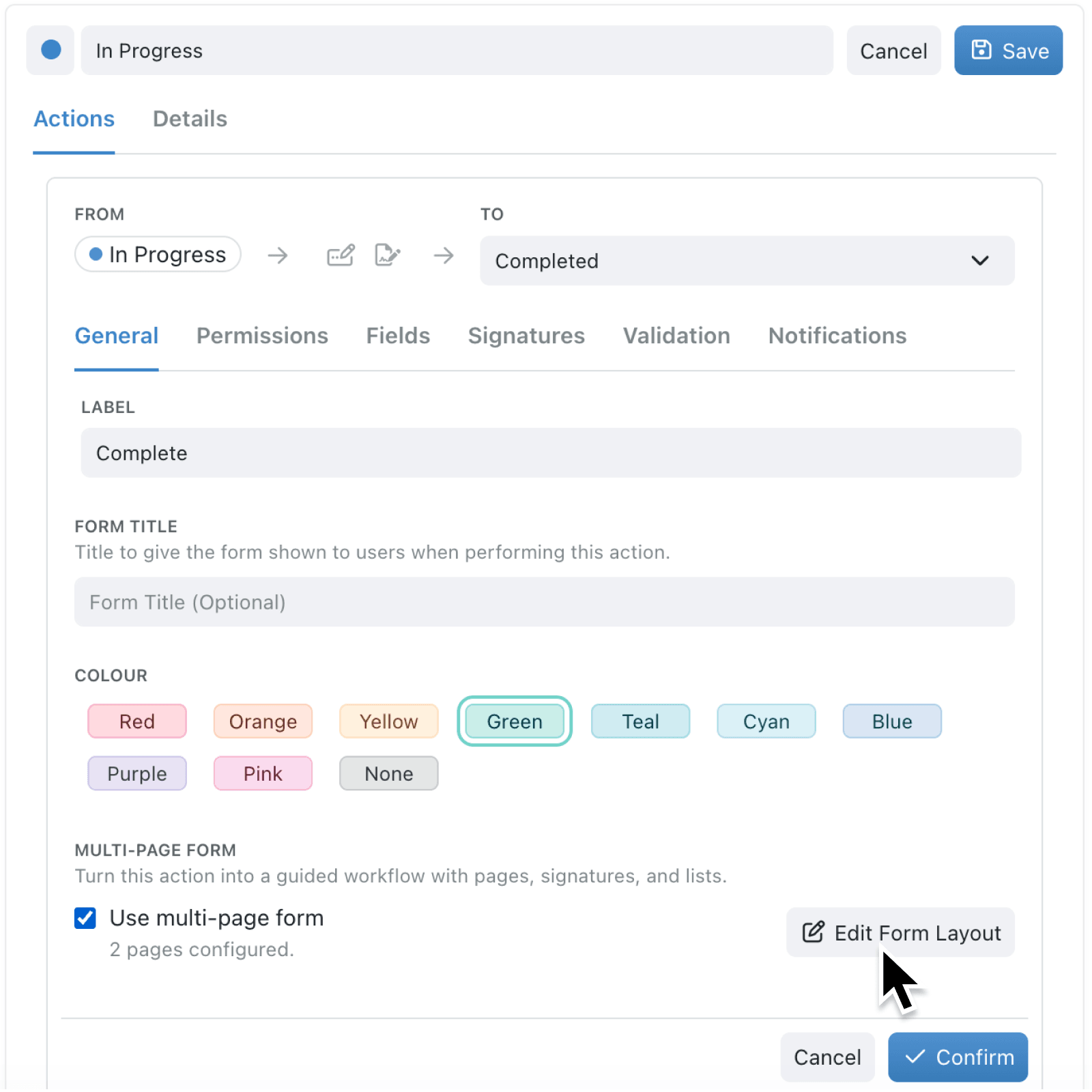
Task: Select the form edit icon between transition arrows
Action: [340, 255]
